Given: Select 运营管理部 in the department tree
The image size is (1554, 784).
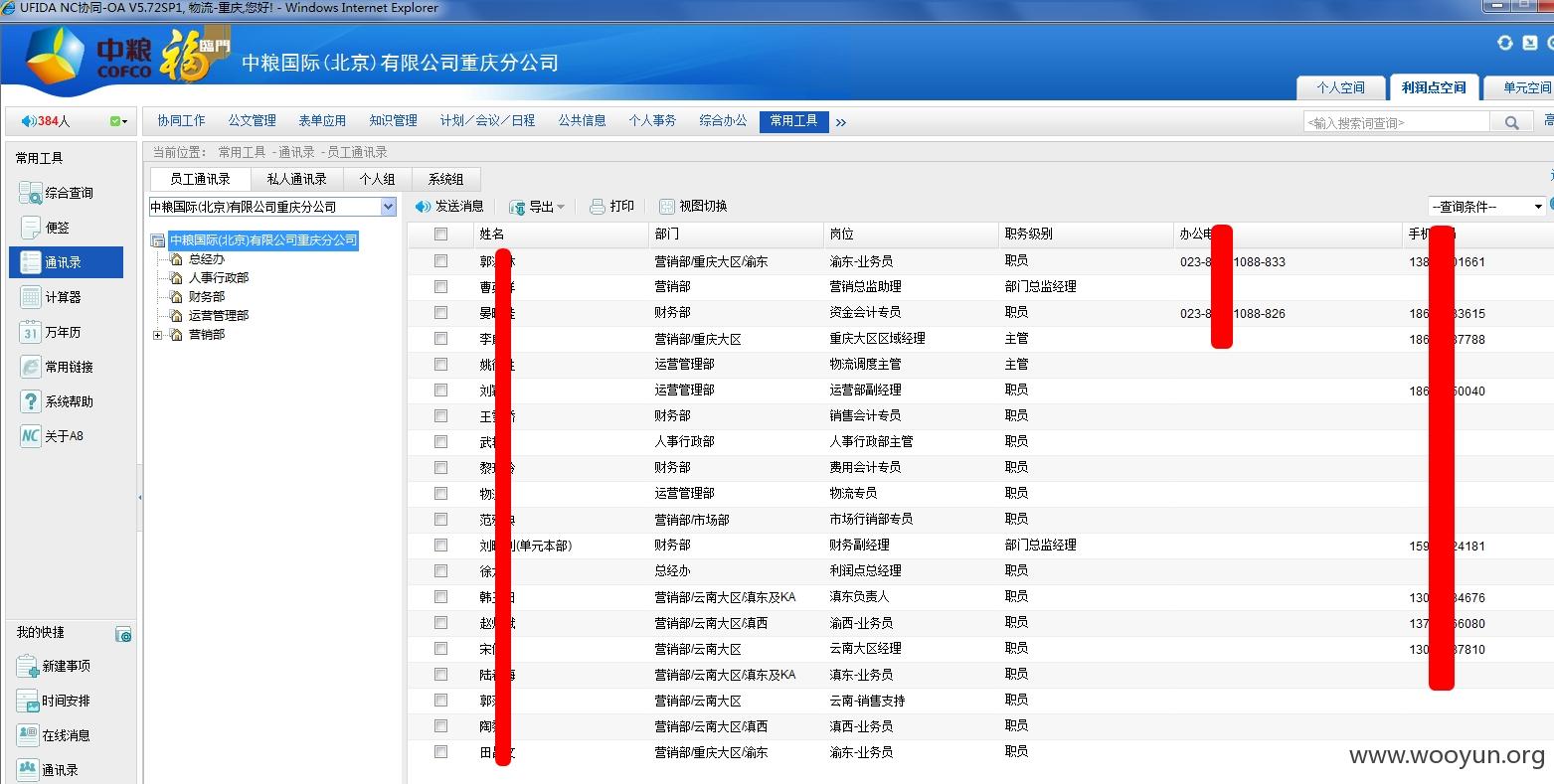Looking at the screenshot, I should pos(219,316).
